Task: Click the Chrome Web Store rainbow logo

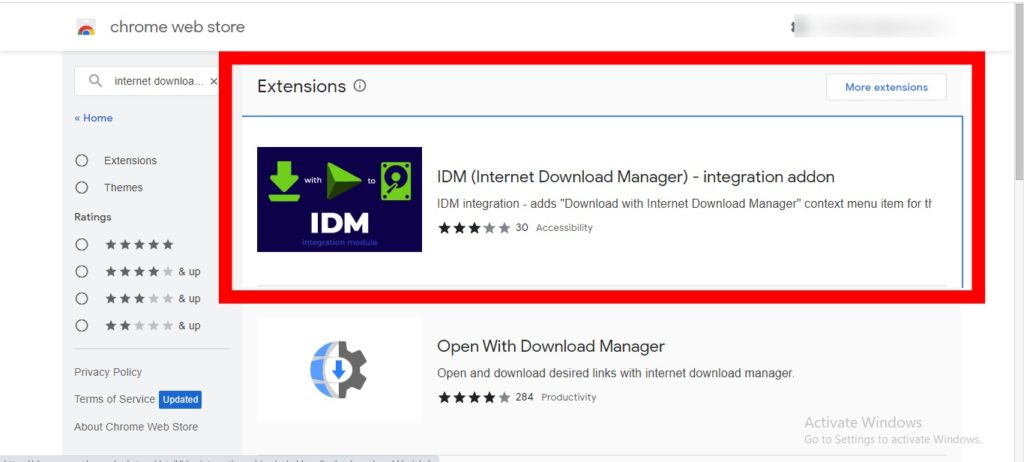Action: click(x=86, y=27)
